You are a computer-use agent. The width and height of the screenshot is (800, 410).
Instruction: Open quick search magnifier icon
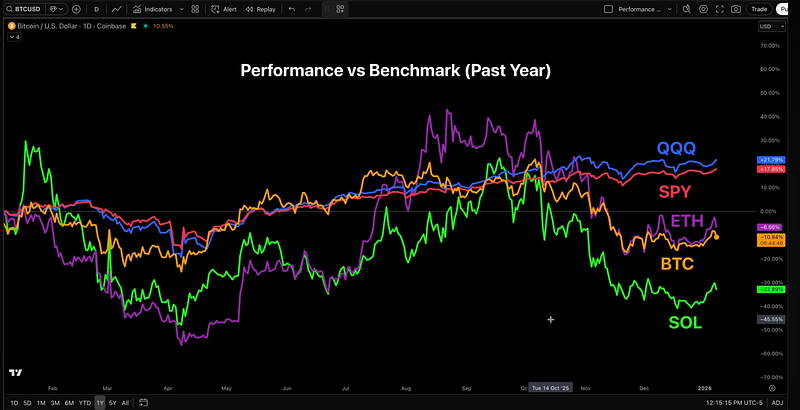click(x=687, y=9)
